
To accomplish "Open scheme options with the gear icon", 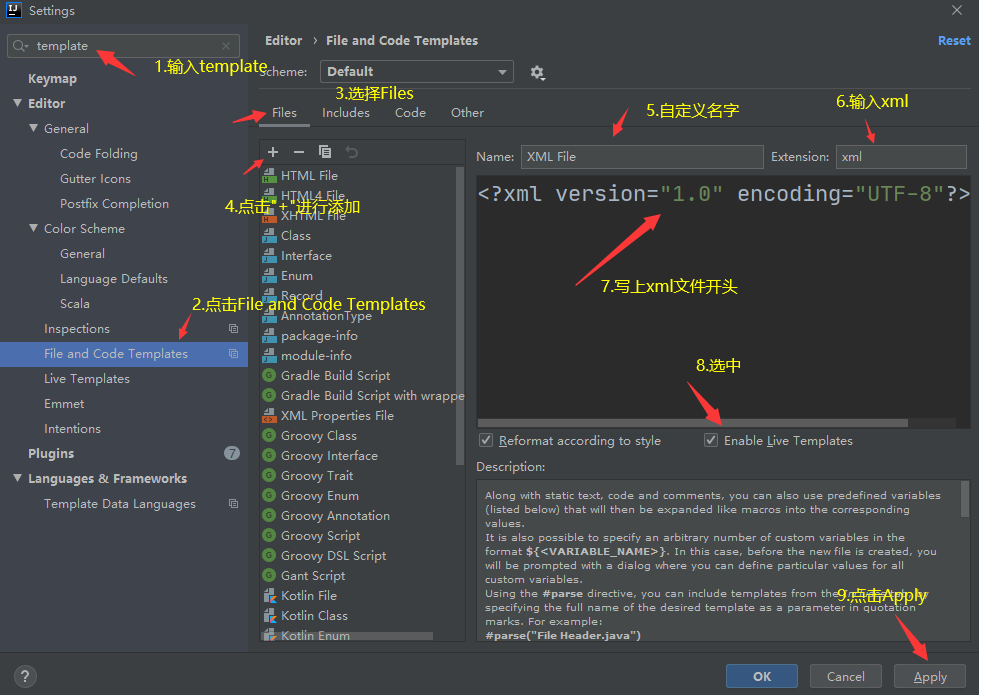I will tap(538, 72).
